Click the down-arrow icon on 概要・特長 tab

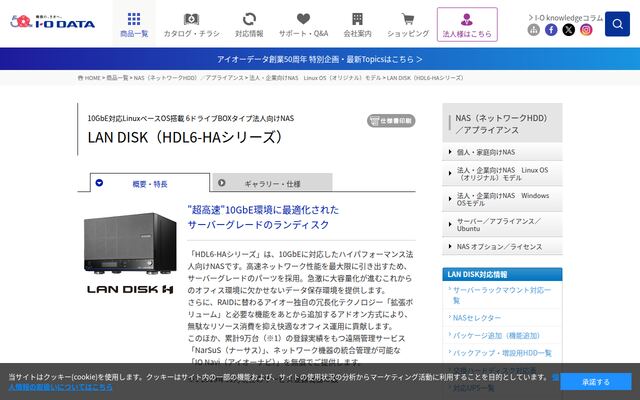point(99,182)
